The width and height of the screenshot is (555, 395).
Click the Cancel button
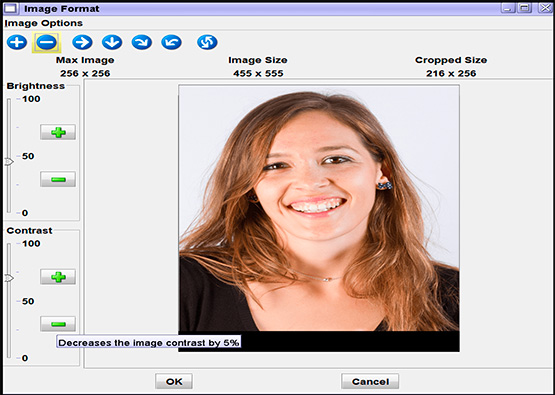point(370,381)
